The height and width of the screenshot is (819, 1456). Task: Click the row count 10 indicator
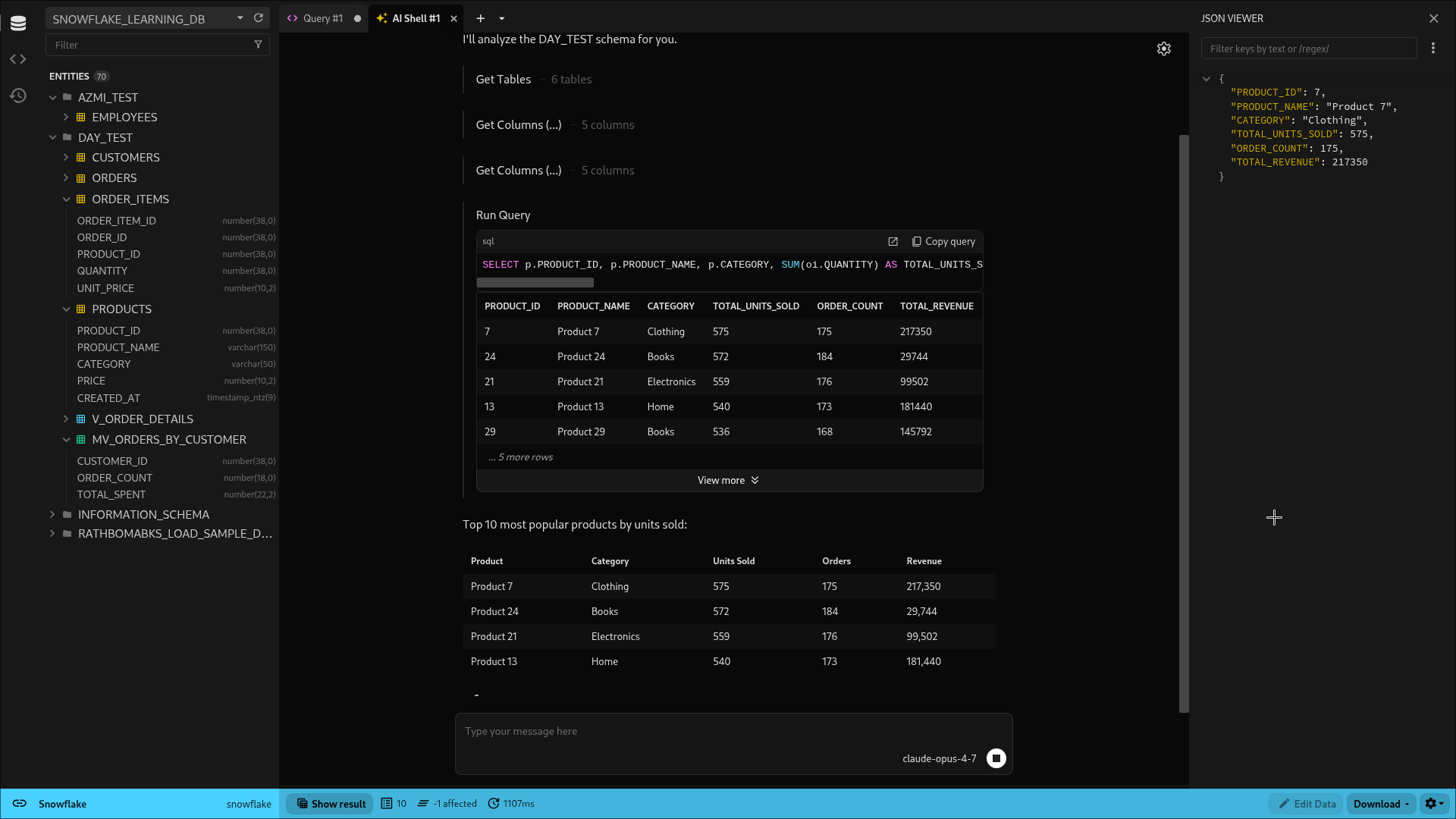click(394, 804)
